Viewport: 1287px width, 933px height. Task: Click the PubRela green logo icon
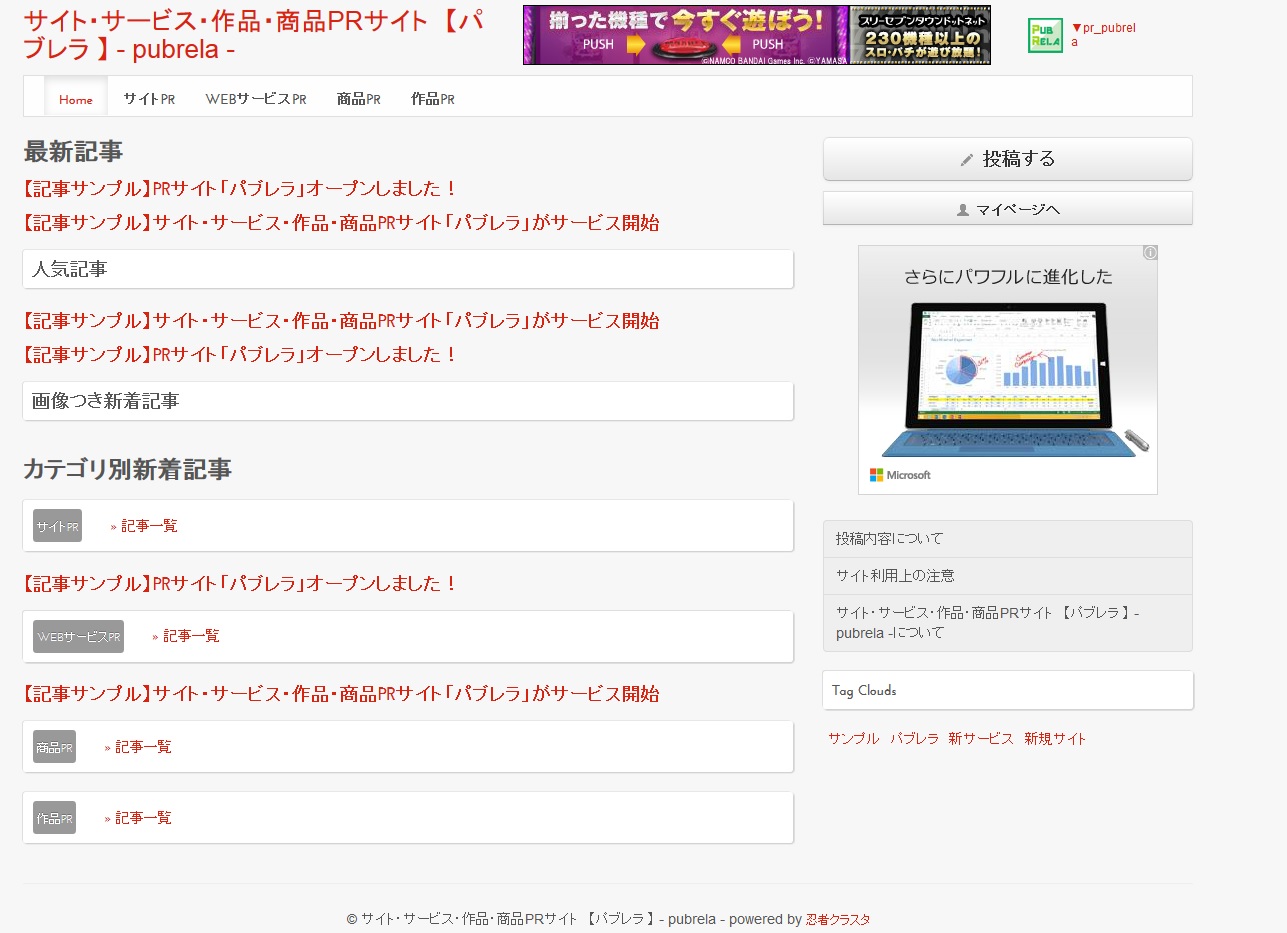1045,35
